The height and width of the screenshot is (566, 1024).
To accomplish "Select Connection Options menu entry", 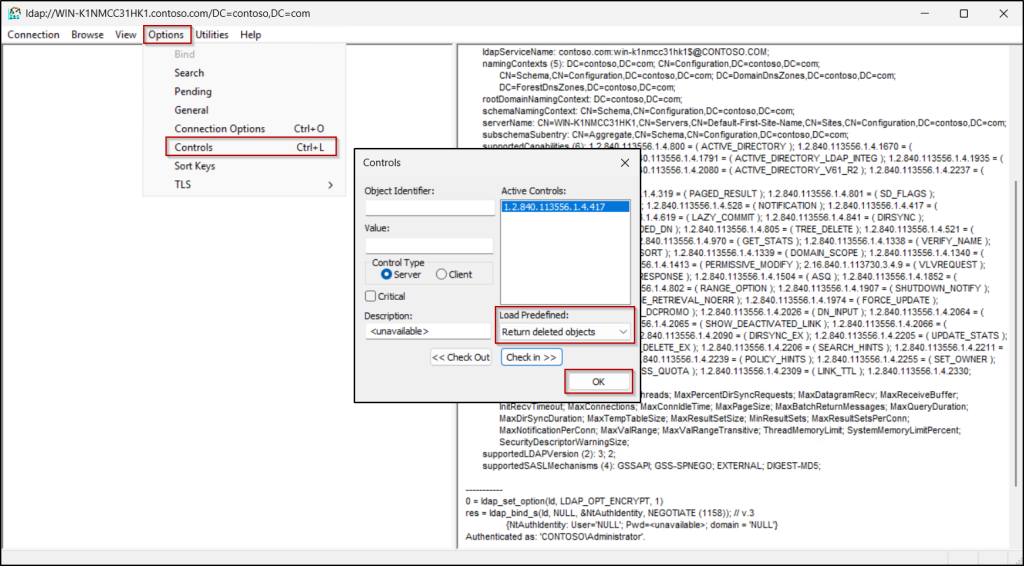I will click(x=243, y=129).
